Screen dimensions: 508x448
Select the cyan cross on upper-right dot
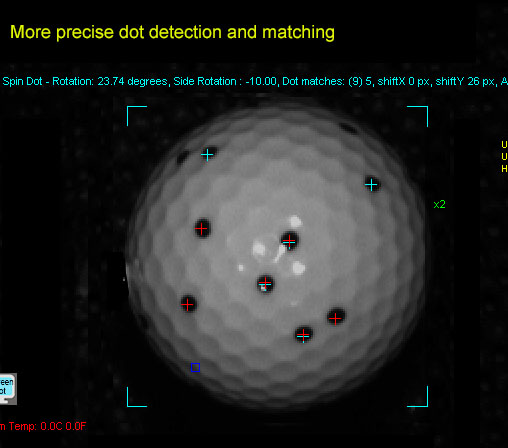[371, 185]
